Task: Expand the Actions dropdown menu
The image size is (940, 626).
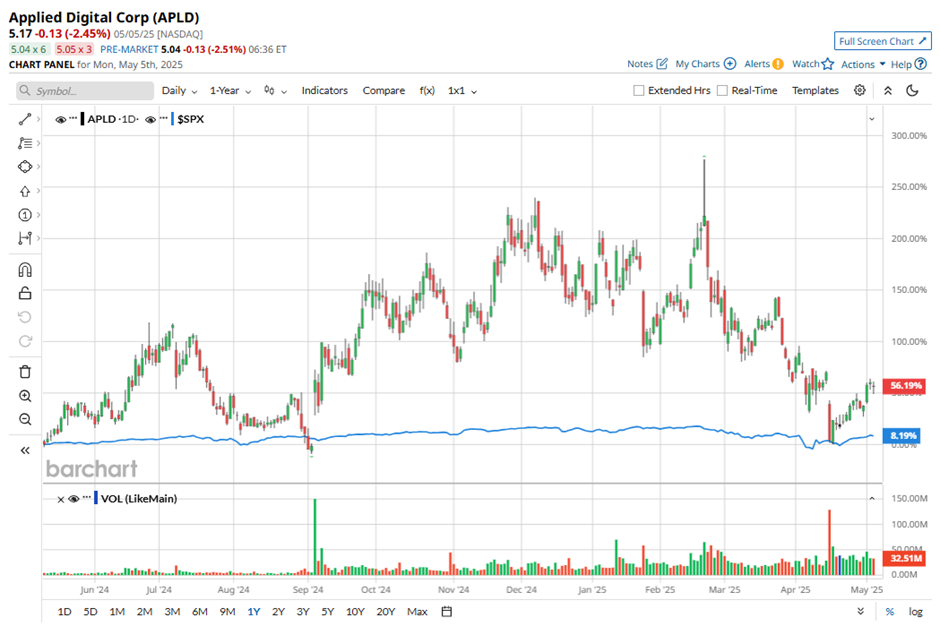Action: (x=863, y=64)
